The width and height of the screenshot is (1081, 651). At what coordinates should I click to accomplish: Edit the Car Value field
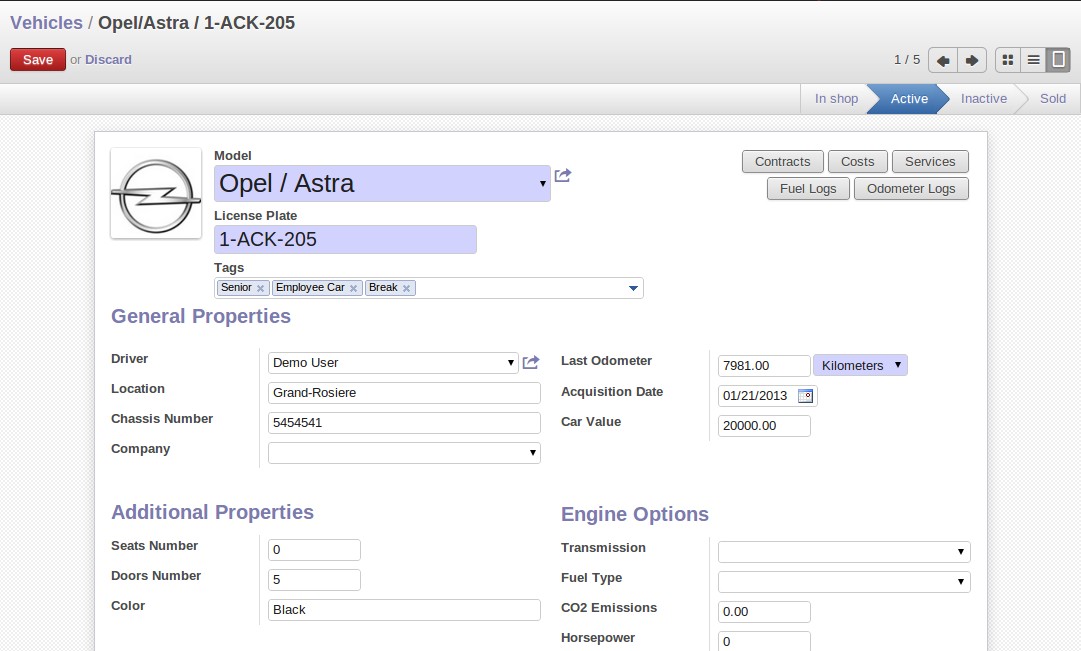tap(764, 425)
